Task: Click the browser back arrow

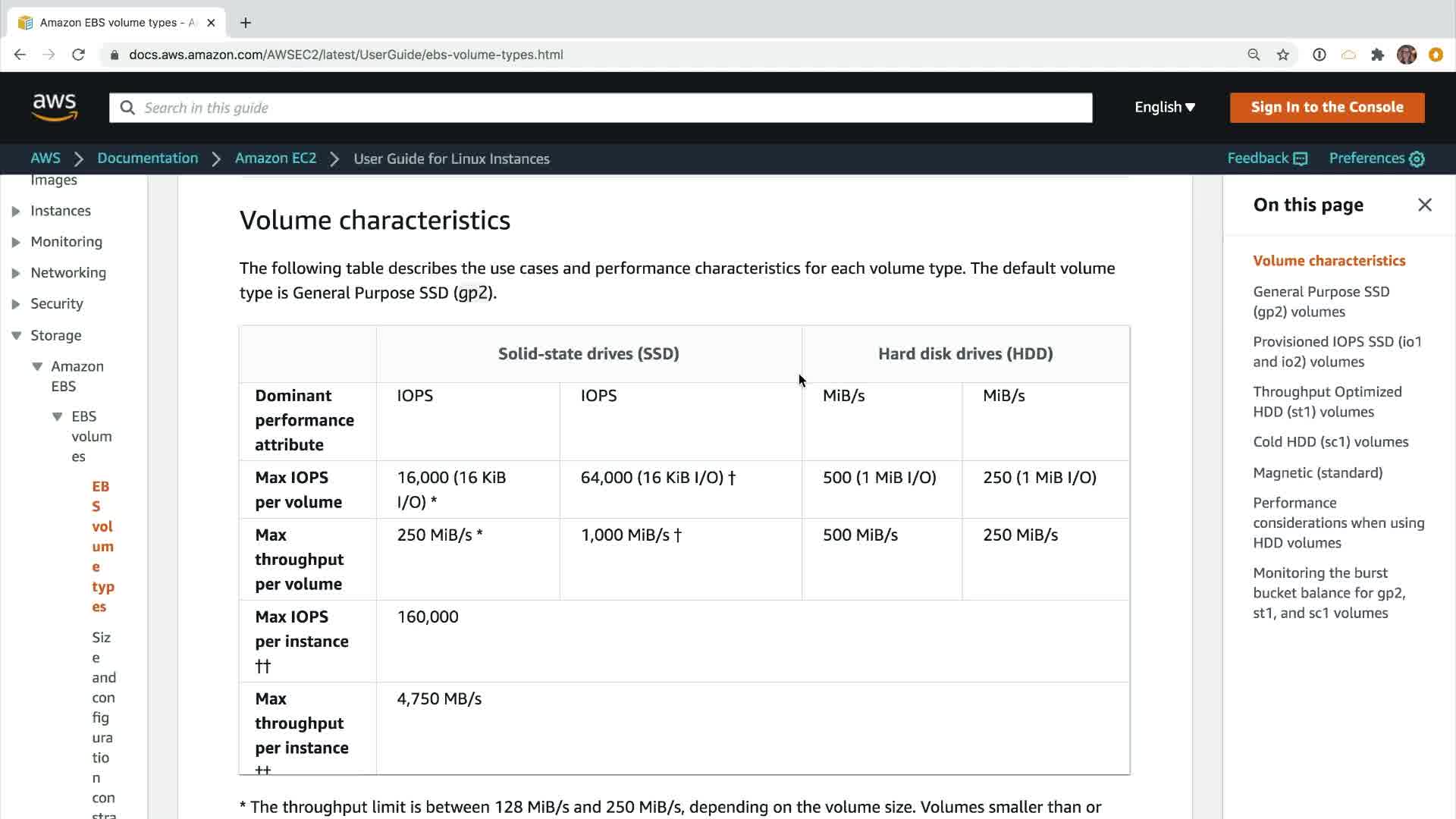Action: [x=20, y=55]
